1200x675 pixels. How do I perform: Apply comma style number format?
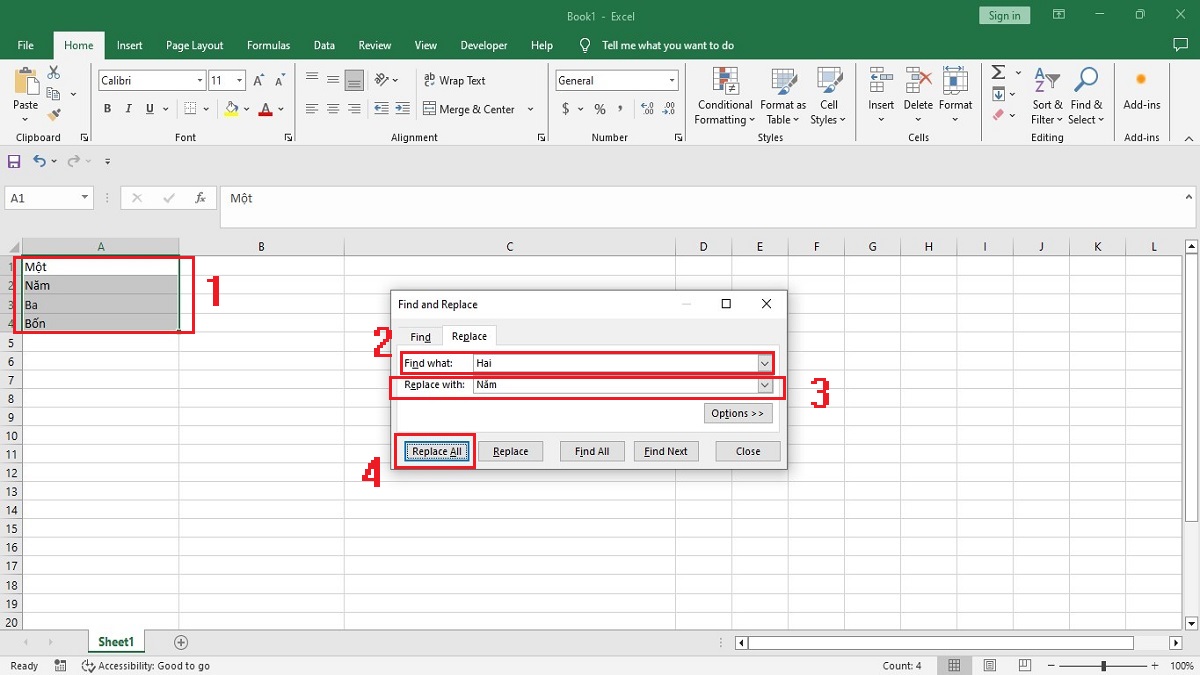coord(621,109)
